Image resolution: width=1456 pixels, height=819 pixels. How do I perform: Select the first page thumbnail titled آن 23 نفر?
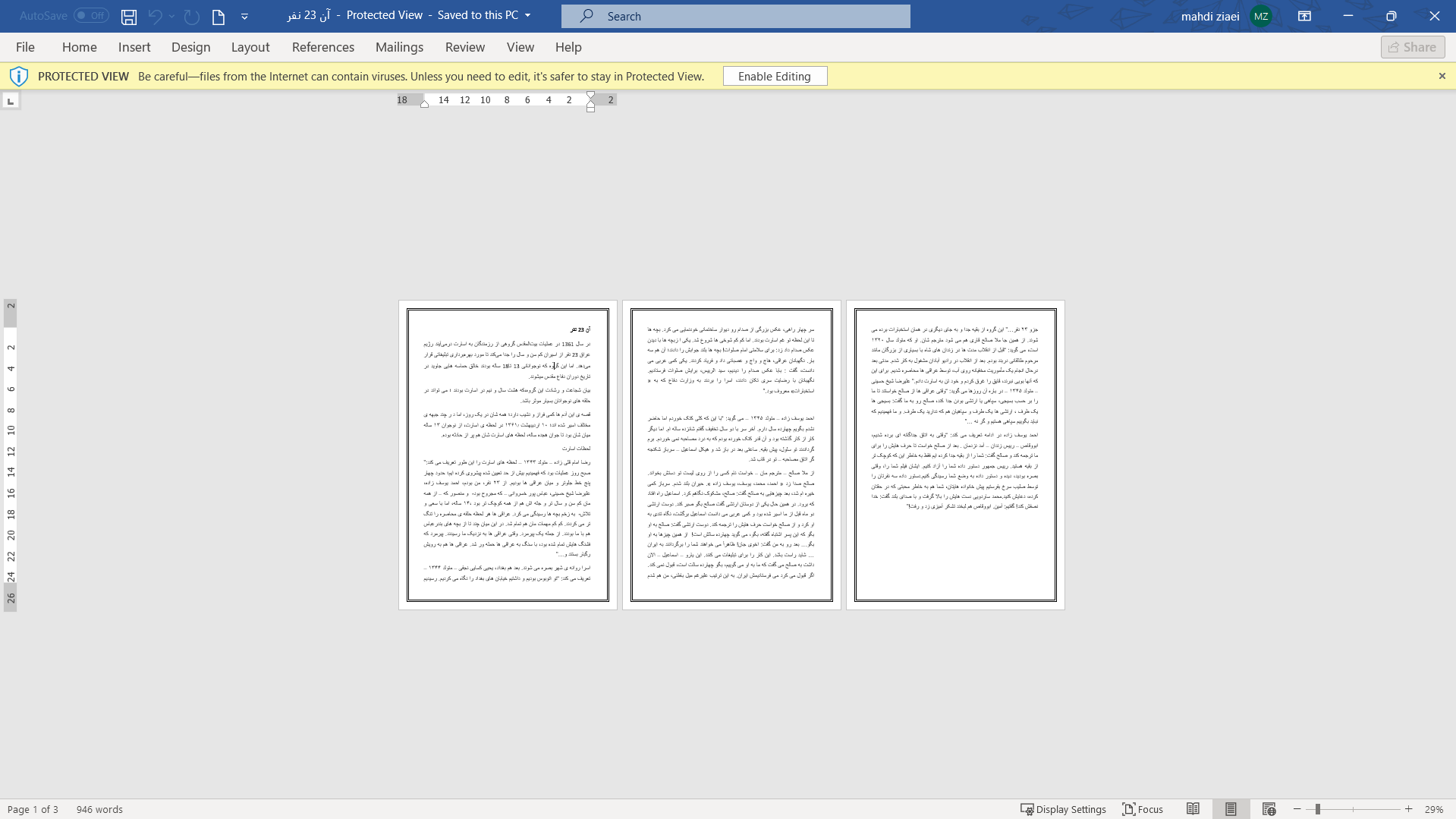(x=508, y=455)
